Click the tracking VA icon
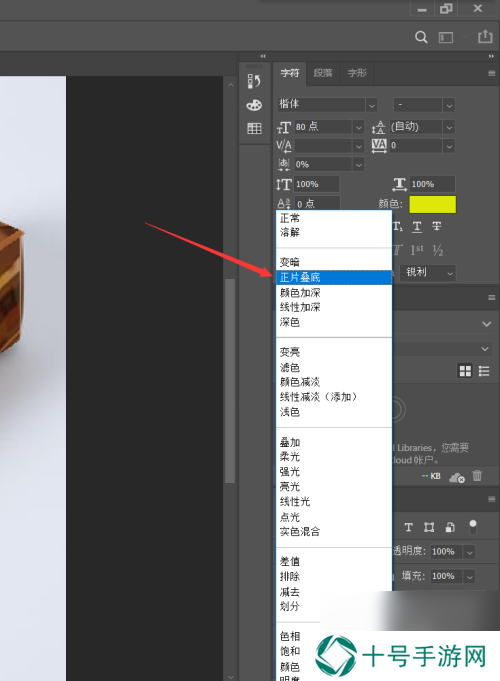500x681 pixels. point(379,145)
